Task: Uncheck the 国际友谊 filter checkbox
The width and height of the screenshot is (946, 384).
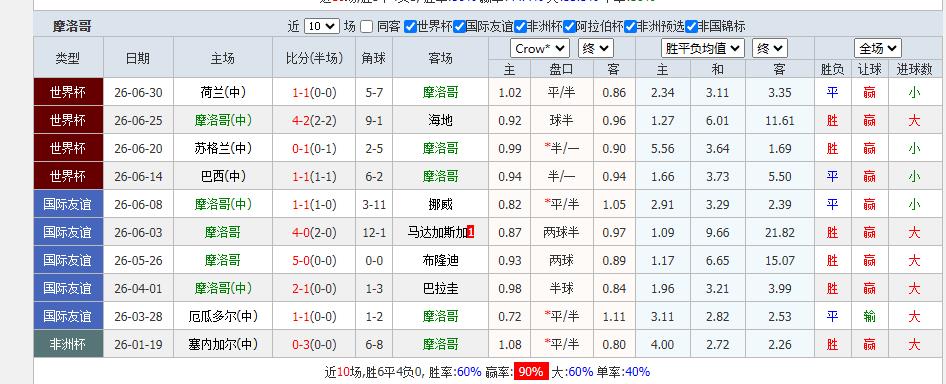Action: pyautogui.click(x=459, y=27)
